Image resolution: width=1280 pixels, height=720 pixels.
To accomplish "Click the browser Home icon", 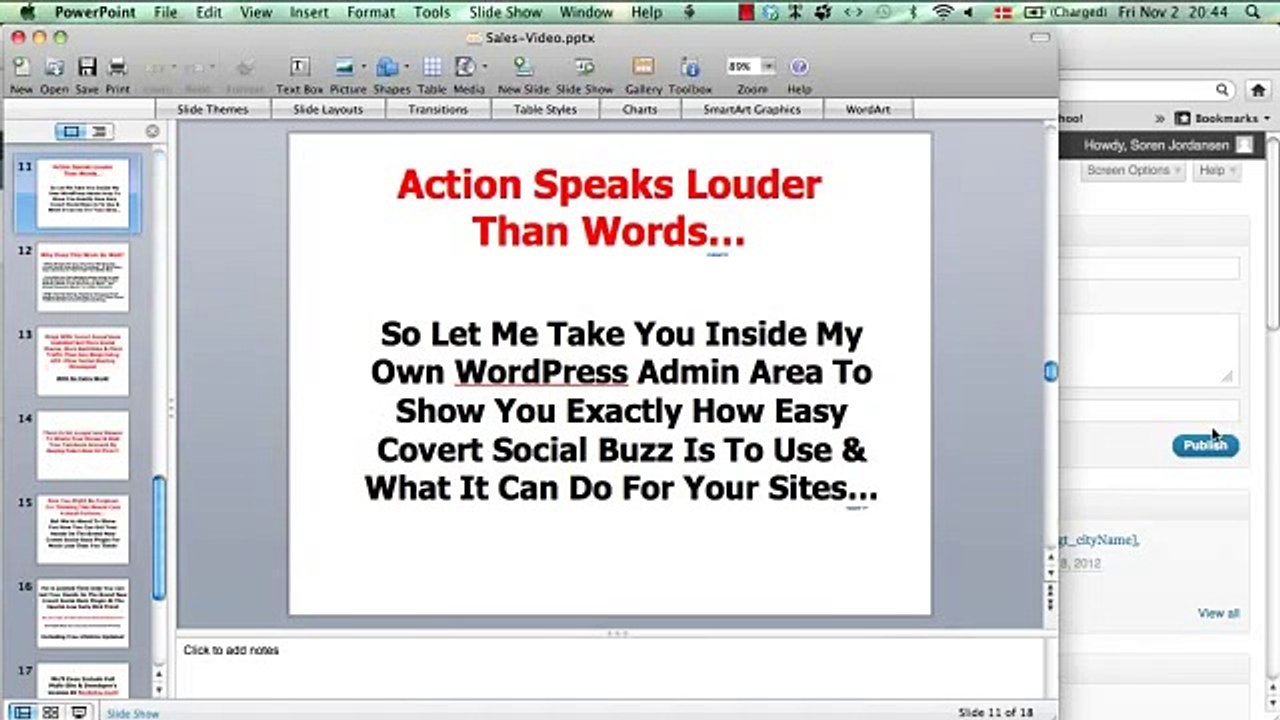I will (x=1258, y=90).
